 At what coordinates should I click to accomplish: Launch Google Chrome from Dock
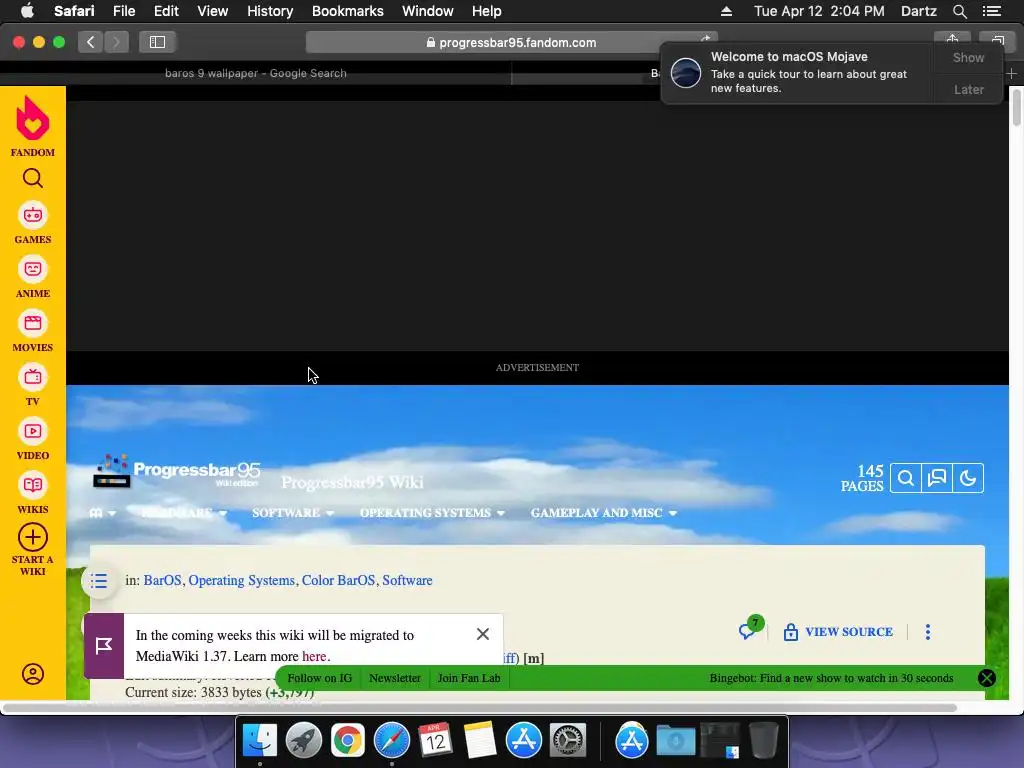click(347, 741)
